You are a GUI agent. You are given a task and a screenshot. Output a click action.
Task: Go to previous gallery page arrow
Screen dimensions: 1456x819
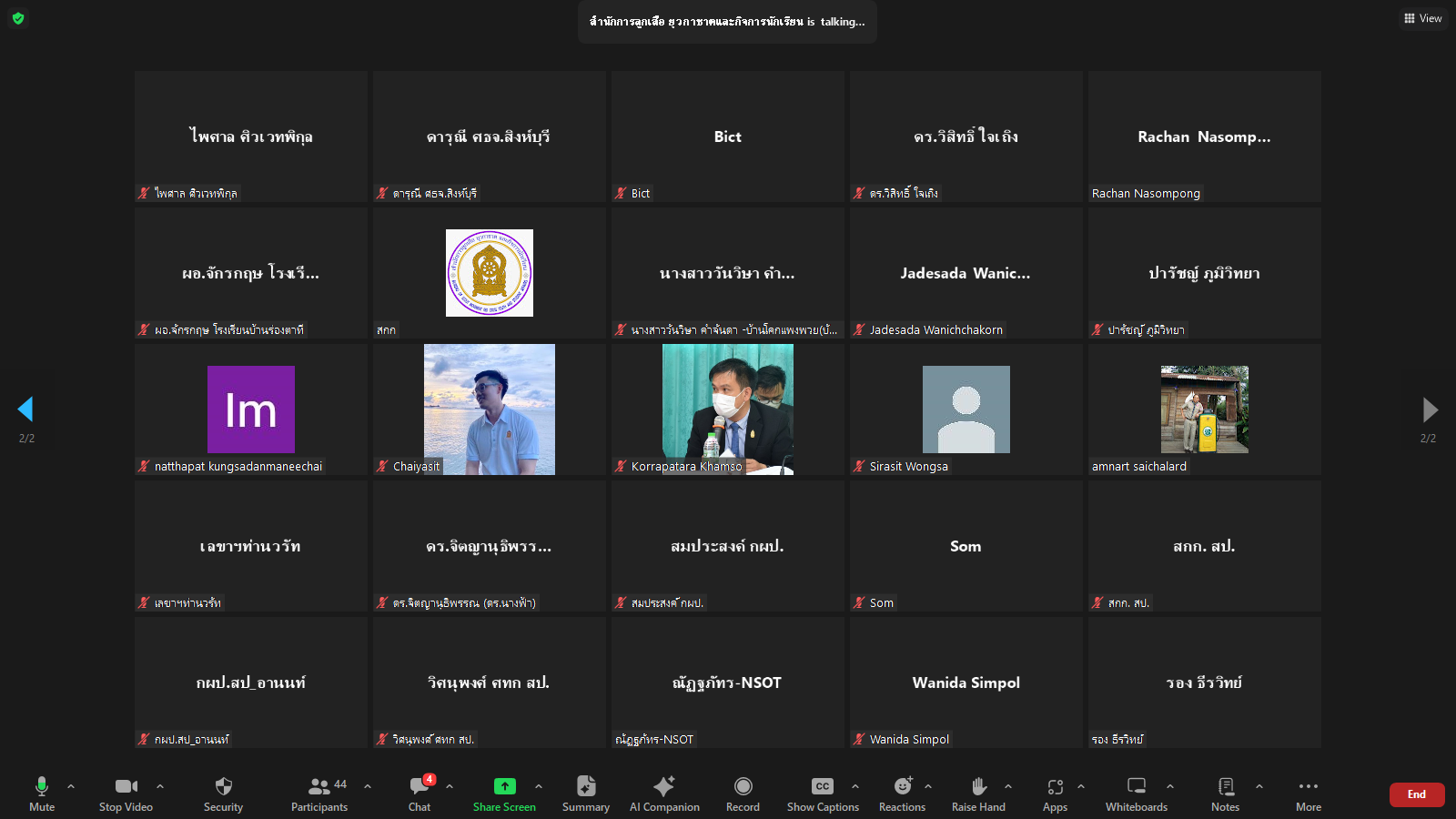[x=25, y=409]
